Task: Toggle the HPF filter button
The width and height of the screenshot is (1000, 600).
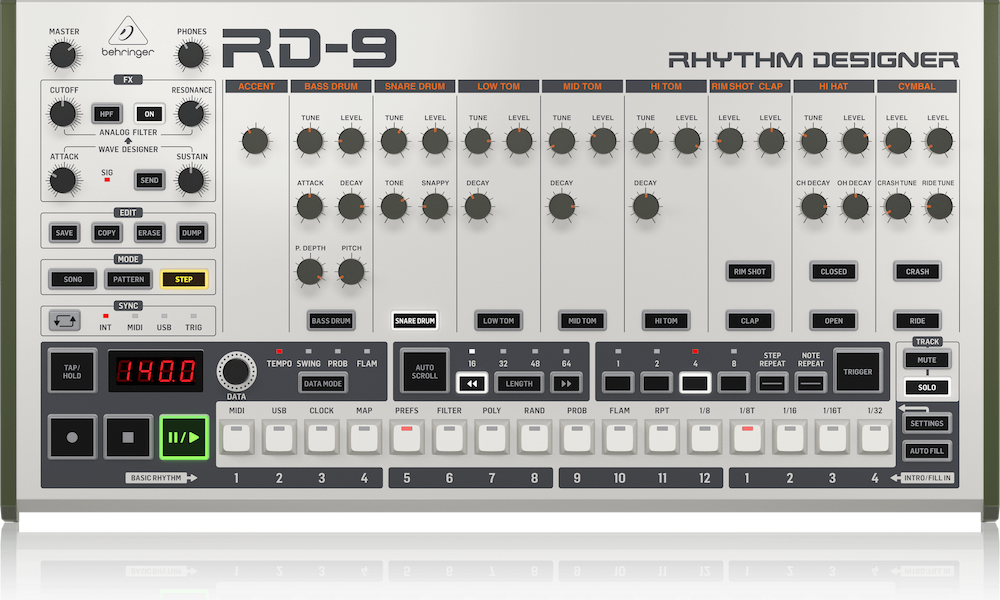Action: pyautogui.click(x=107, y=113)
